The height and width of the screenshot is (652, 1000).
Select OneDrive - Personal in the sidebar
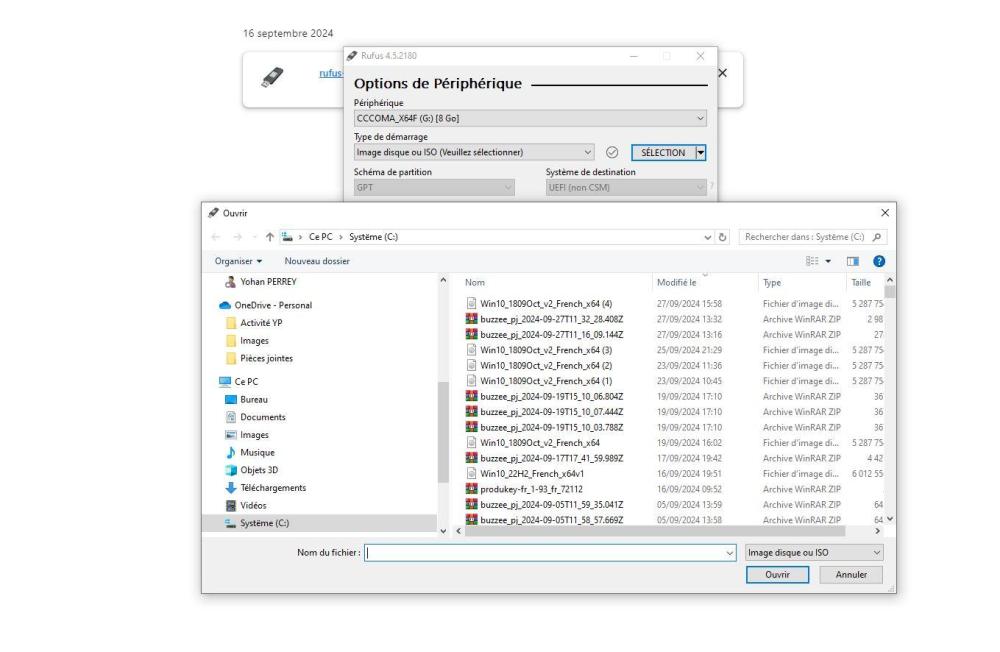tap(273, 305)
